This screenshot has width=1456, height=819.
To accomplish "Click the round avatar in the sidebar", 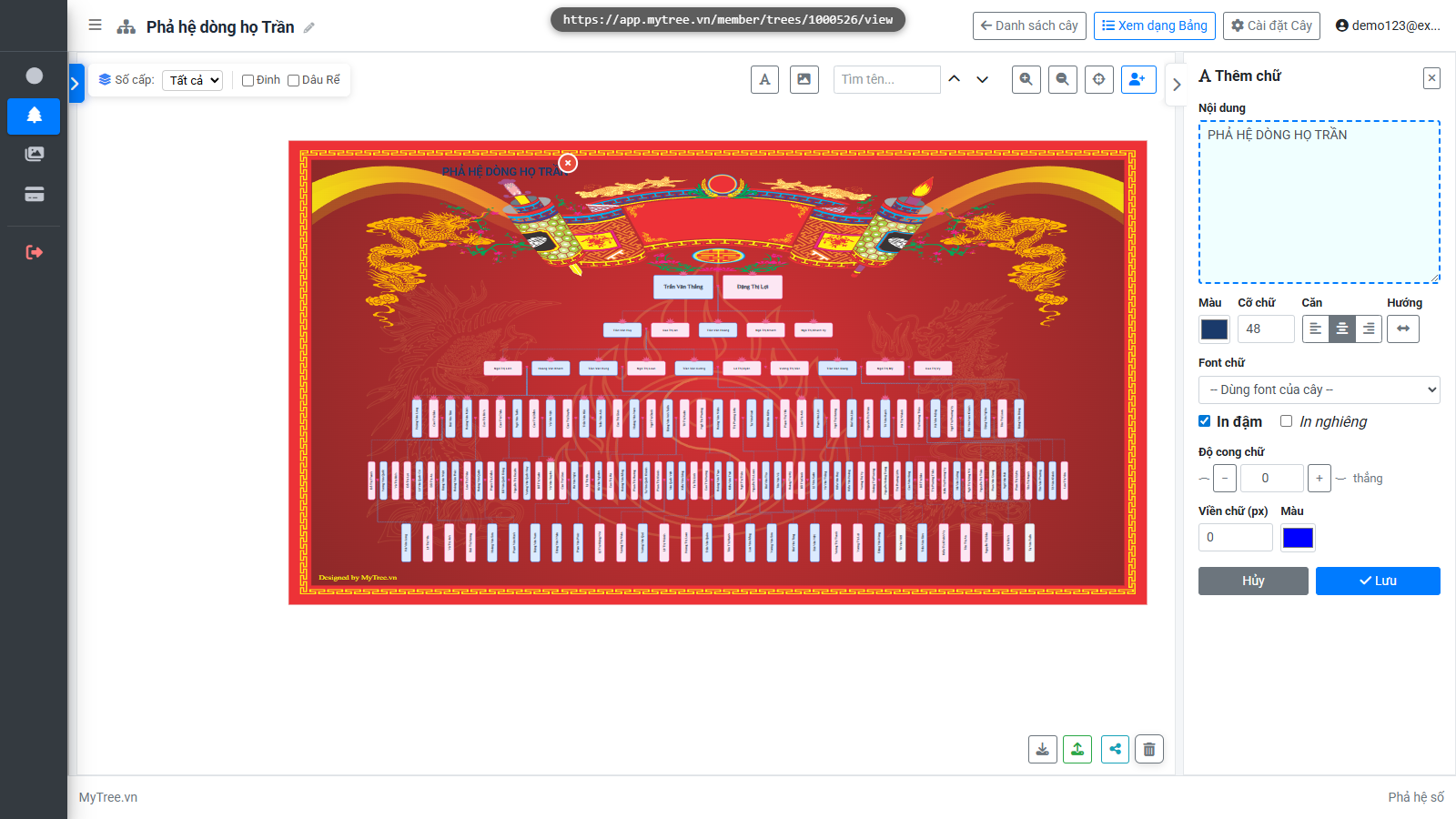I will coord(34,76).
